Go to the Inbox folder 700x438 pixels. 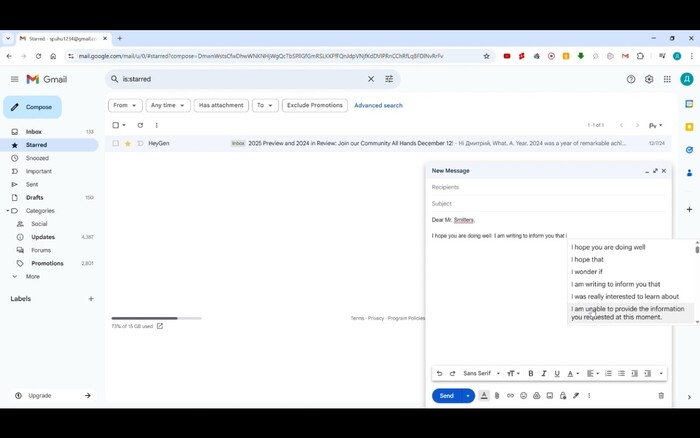pos(34,132)
